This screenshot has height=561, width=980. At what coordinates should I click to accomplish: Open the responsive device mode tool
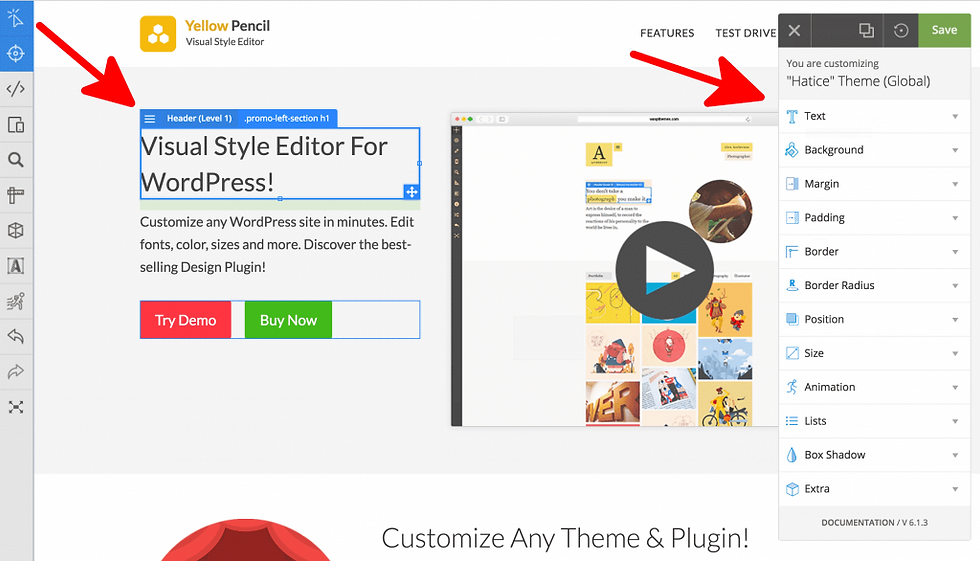click(x=16, y=124)
